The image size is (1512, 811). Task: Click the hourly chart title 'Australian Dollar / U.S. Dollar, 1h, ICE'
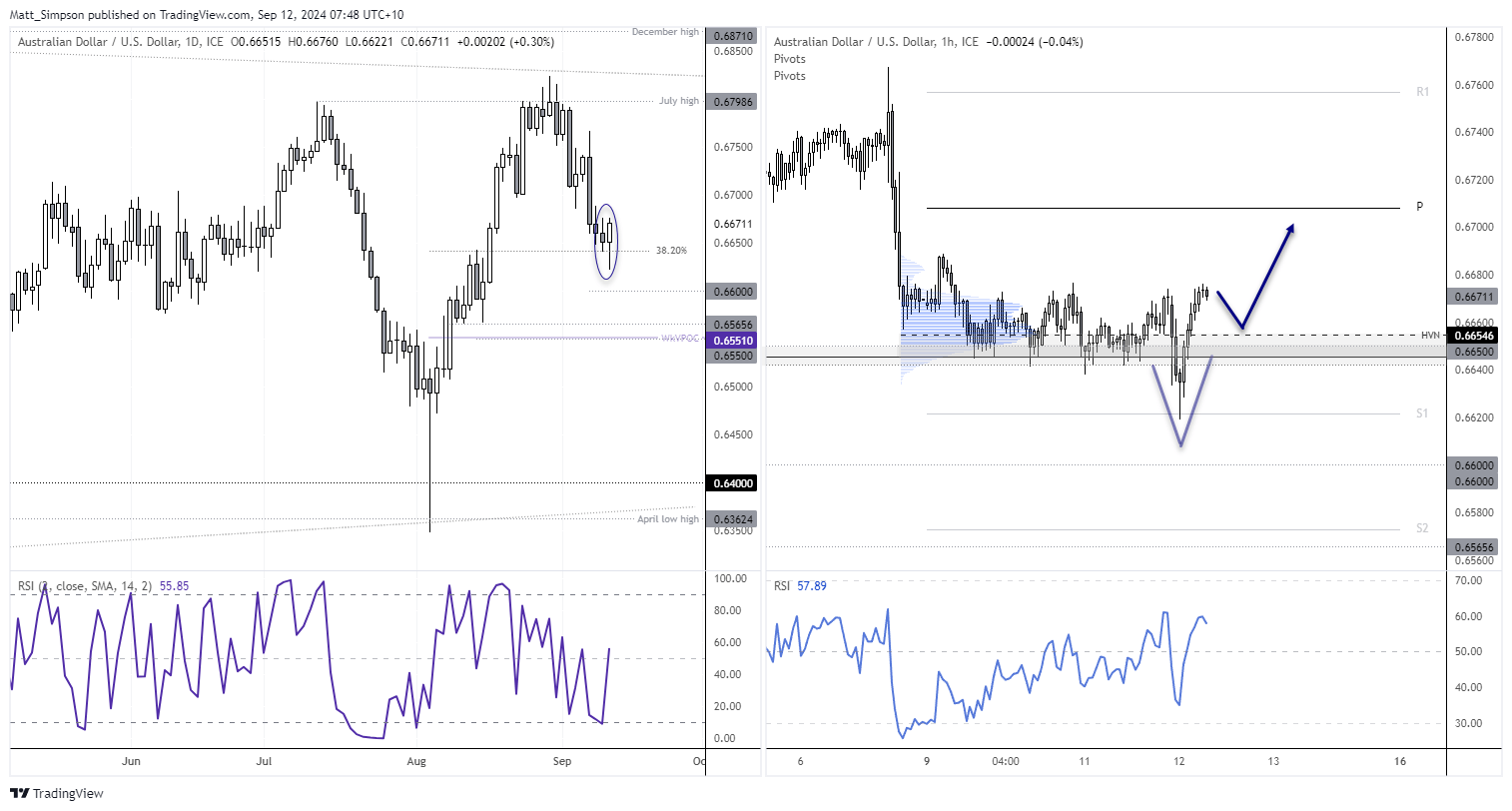(x=877, y=42)
